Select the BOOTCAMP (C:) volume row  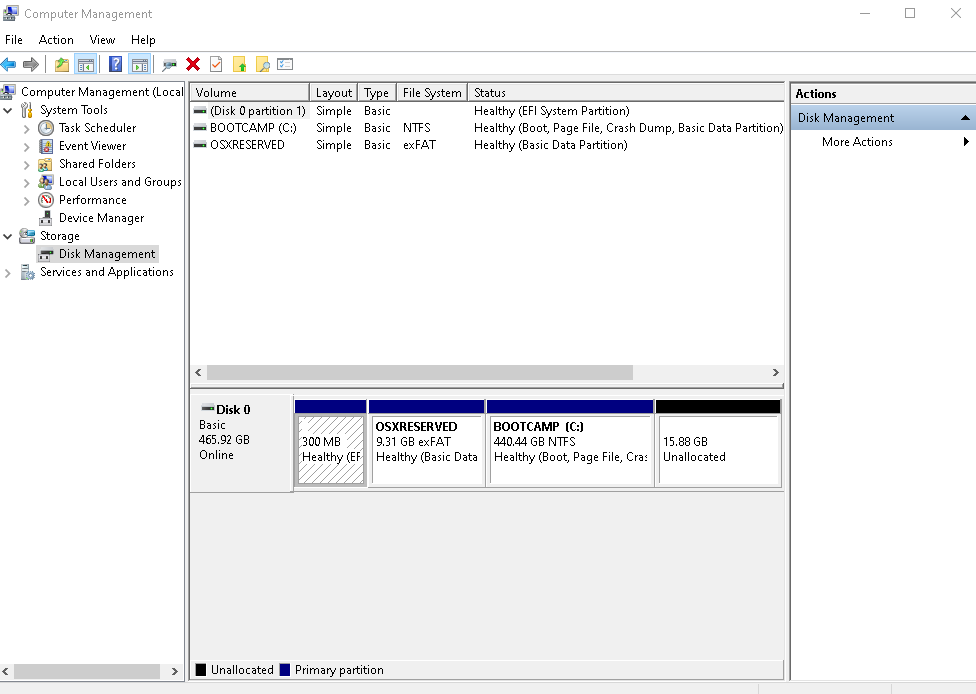pos(487,128)
